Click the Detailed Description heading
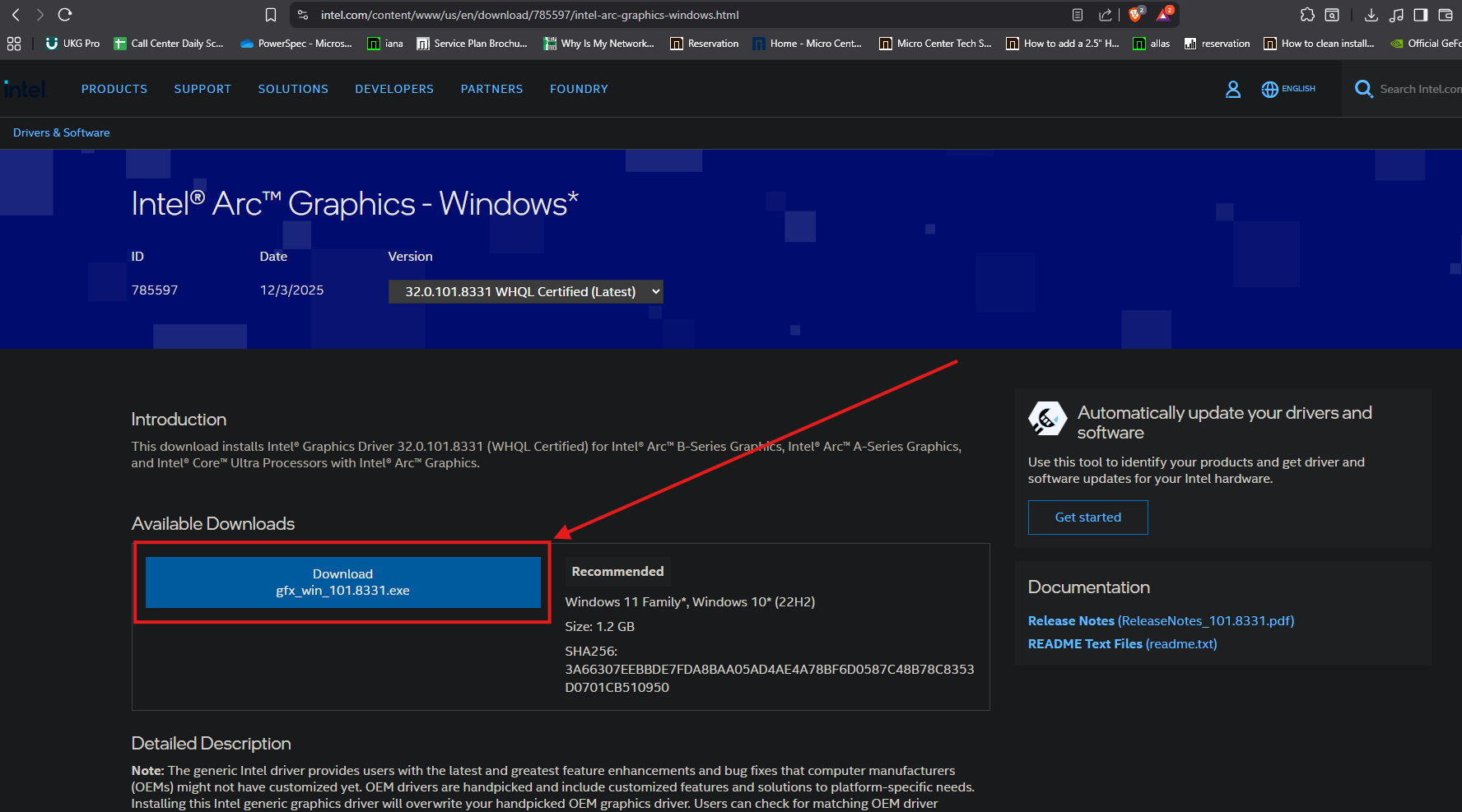This screenshot has width=1462, height=812. point(212,744)
